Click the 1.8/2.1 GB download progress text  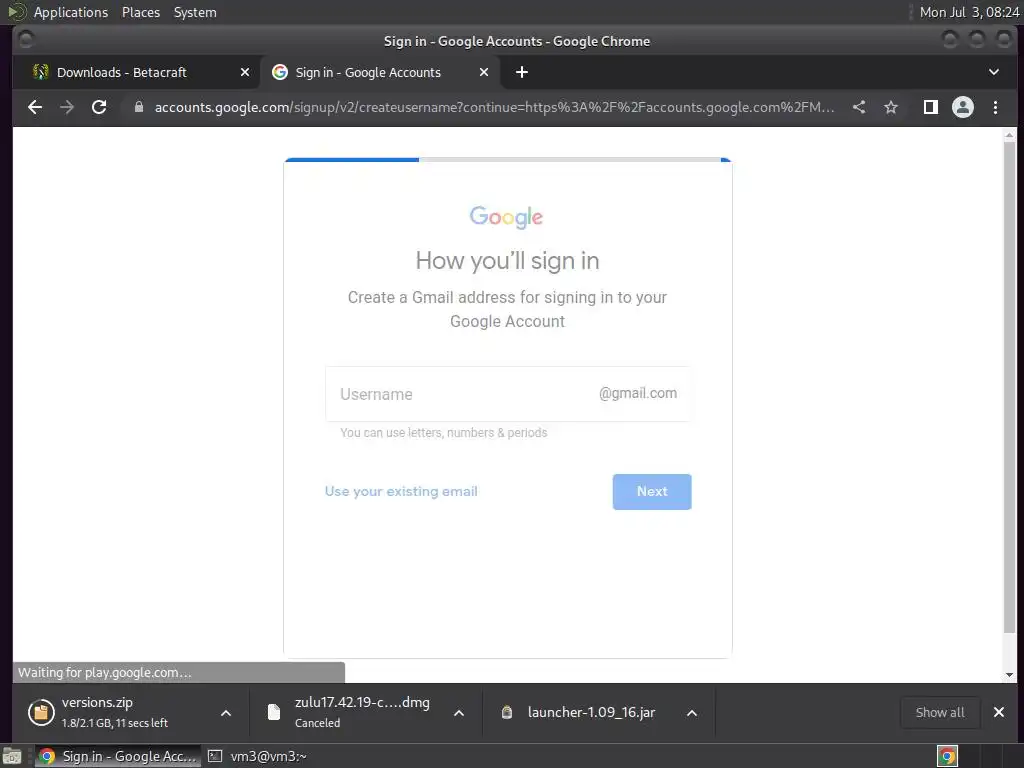coord(114,723)
